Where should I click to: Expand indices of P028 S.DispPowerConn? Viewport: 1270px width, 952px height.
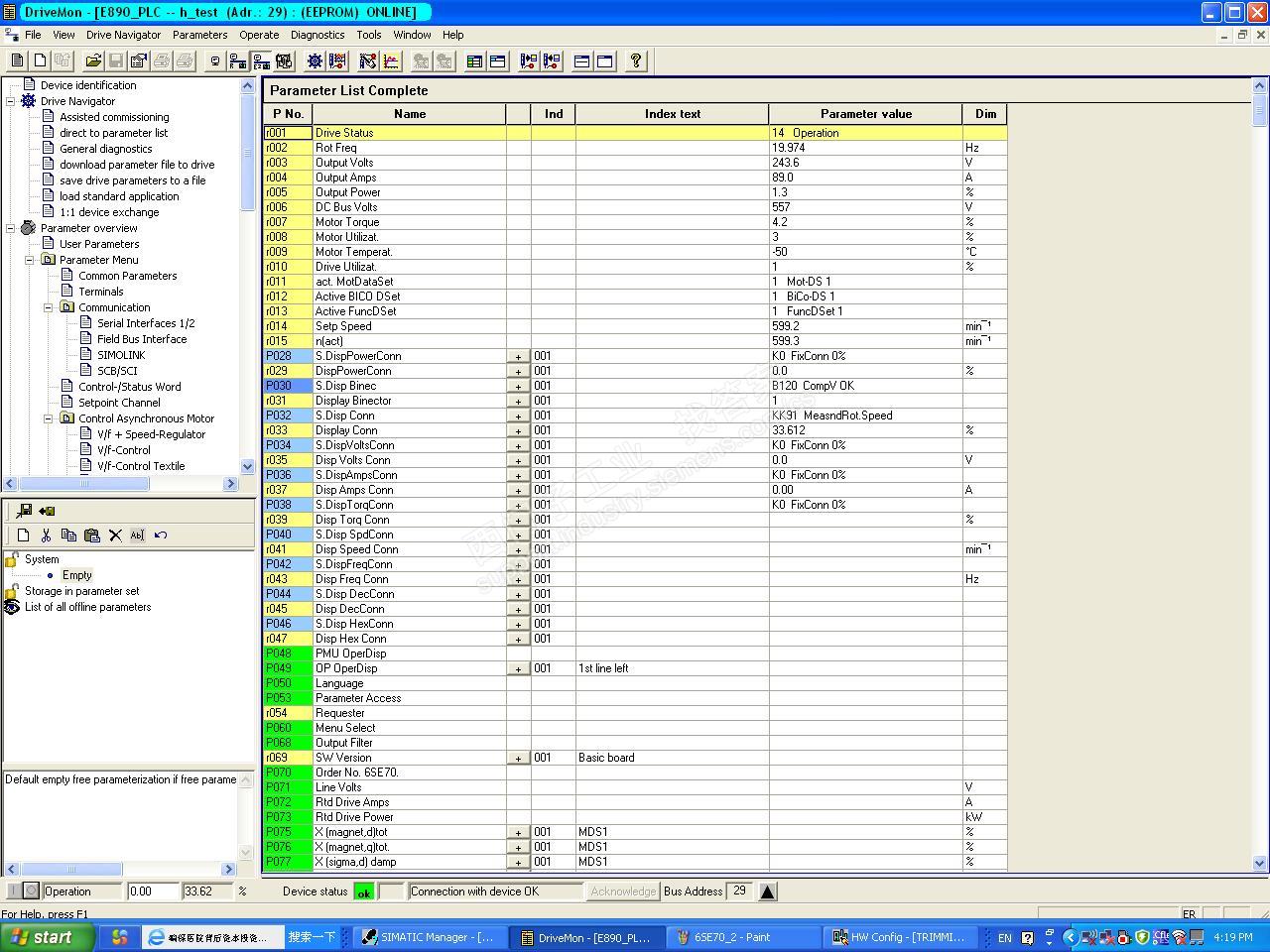tap(518, 356)
